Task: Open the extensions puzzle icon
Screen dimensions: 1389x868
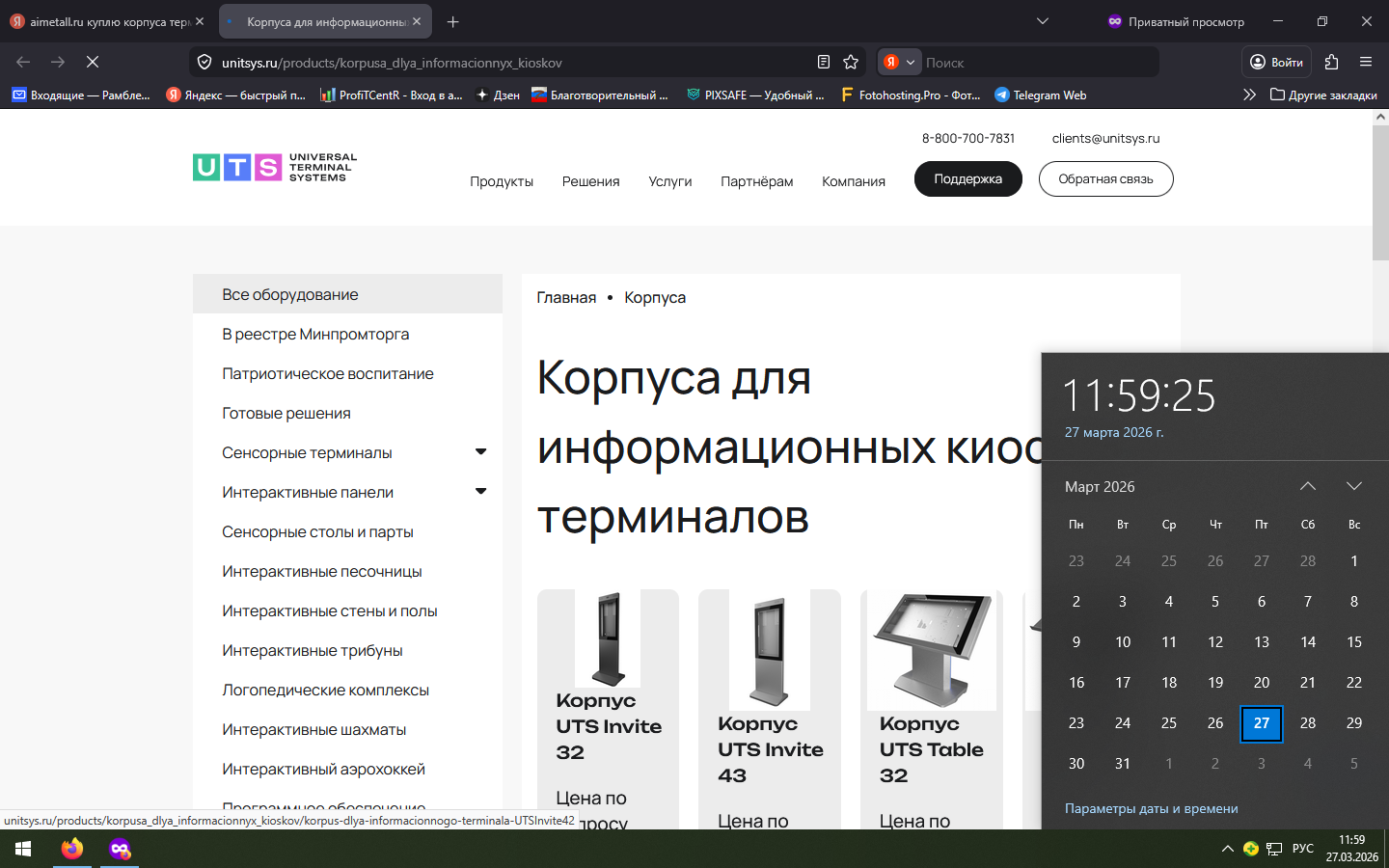Action: tap(1332, 62)
